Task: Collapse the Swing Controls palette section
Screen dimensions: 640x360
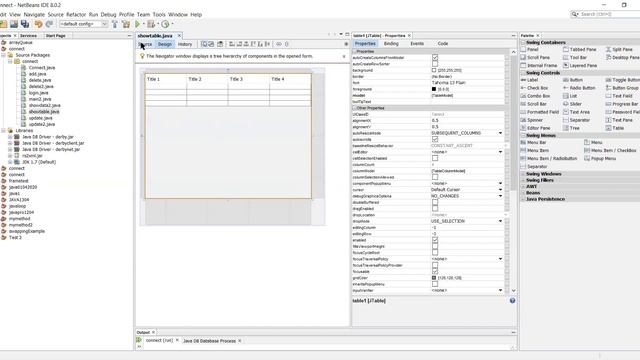Action: pos(523,73)
